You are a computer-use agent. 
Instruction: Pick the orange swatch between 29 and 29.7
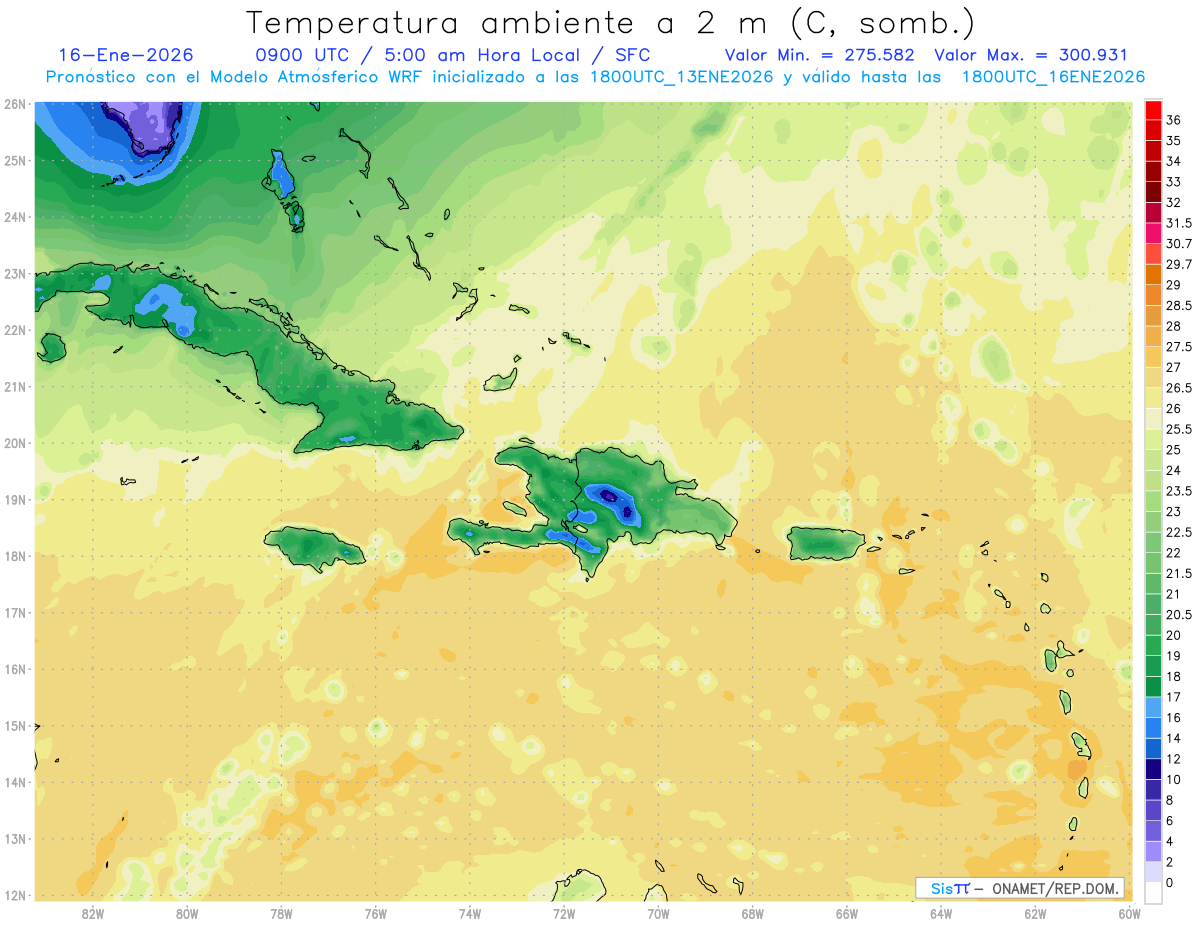[1153, 275]
